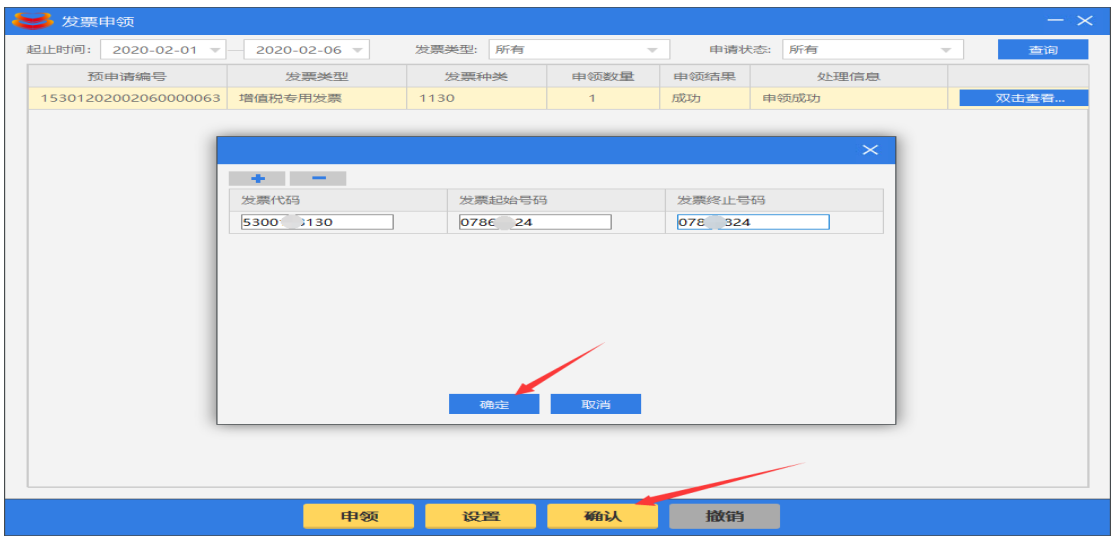Click the 双击查看... button in the row
The height and width of the screenshot is (542, 1118).
(1024, 98)
